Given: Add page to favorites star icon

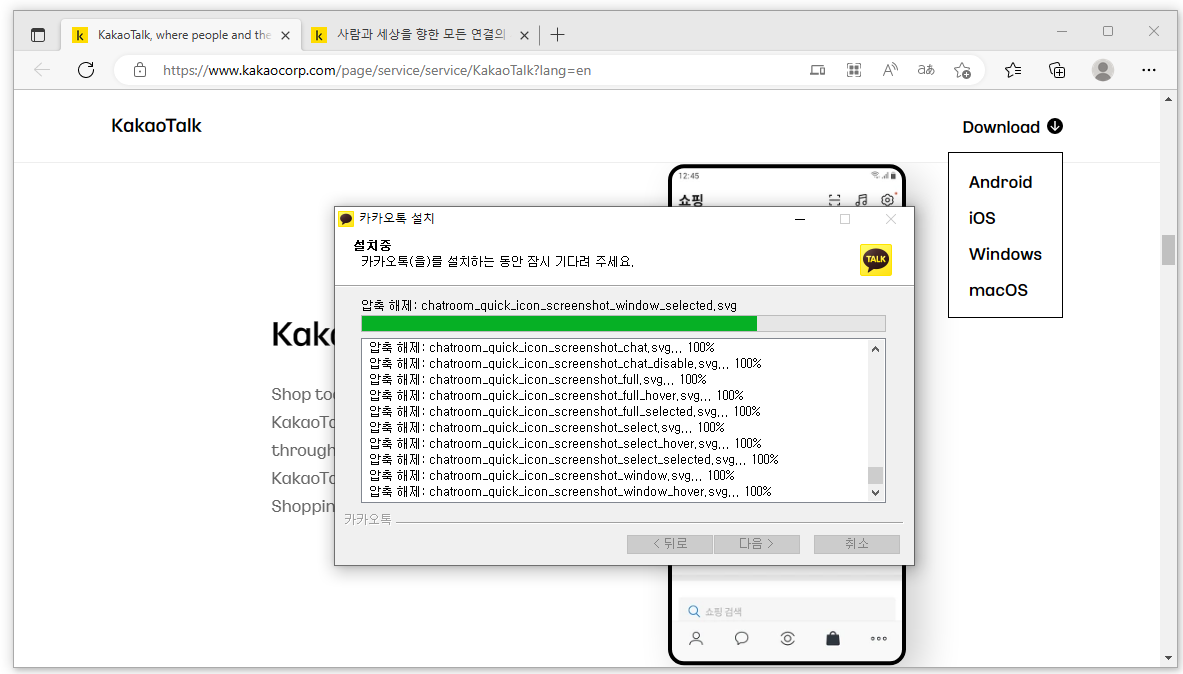Looking at the screenshot, I should 962,70.
